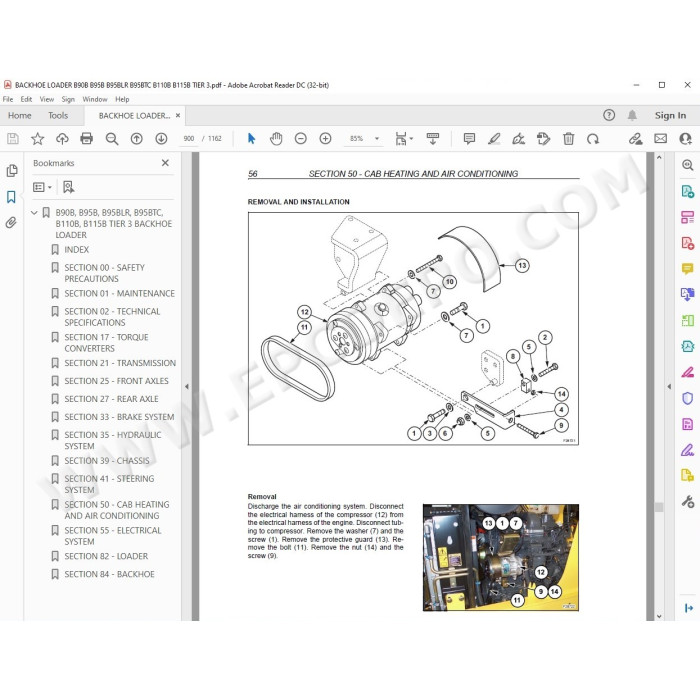This screenshot has width=700, height=700.
Task: Add a sticky note comment
Action: tap(469, 139)
